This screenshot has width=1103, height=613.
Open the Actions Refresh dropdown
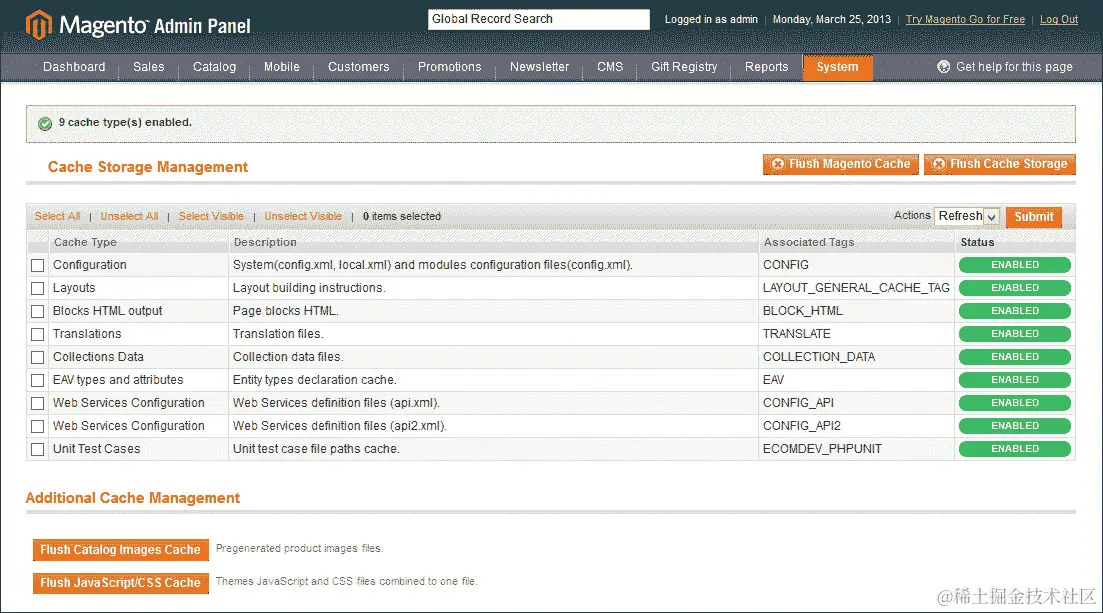(966, 216)
